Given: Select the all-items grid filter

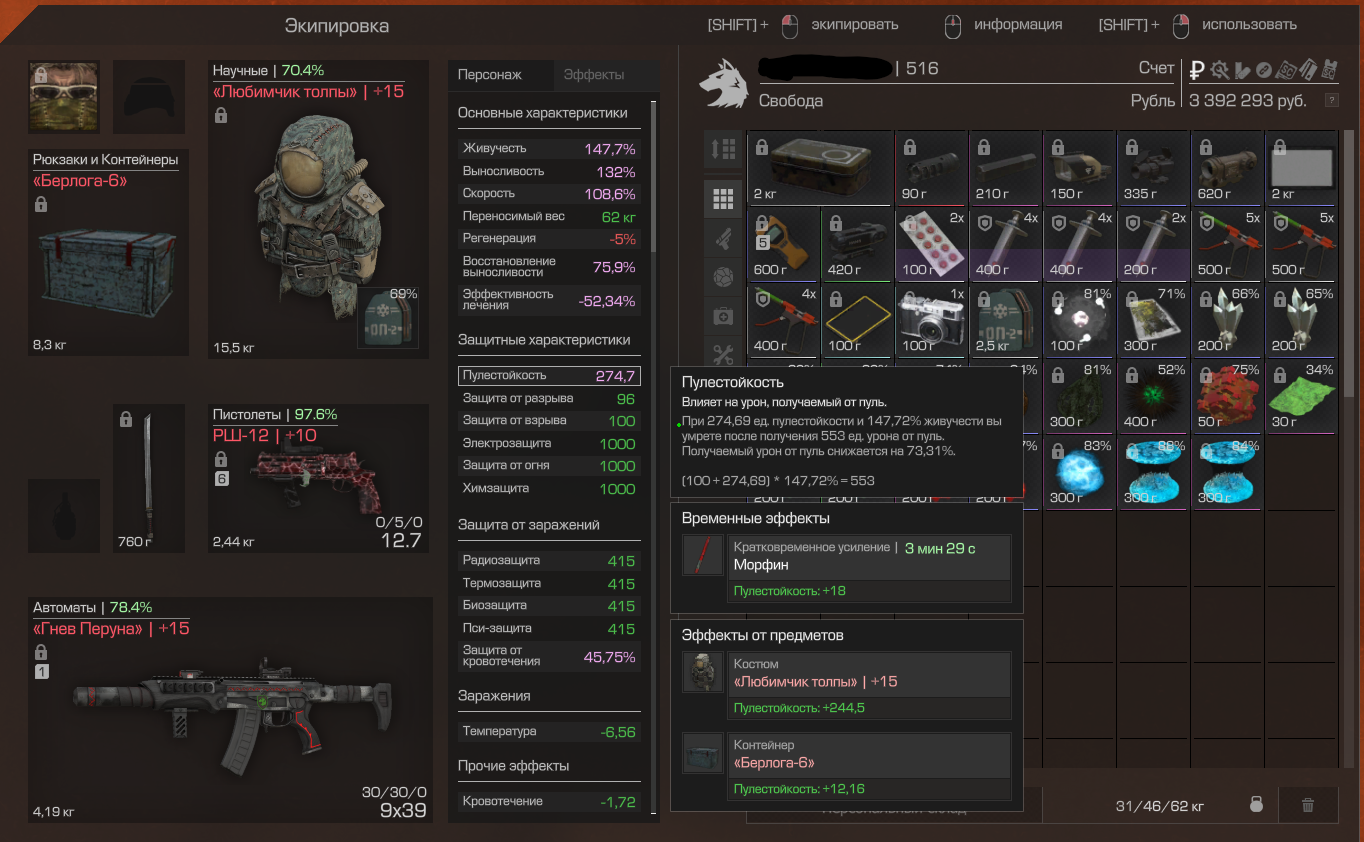Looking at the screenshot, I should [723, 199].
